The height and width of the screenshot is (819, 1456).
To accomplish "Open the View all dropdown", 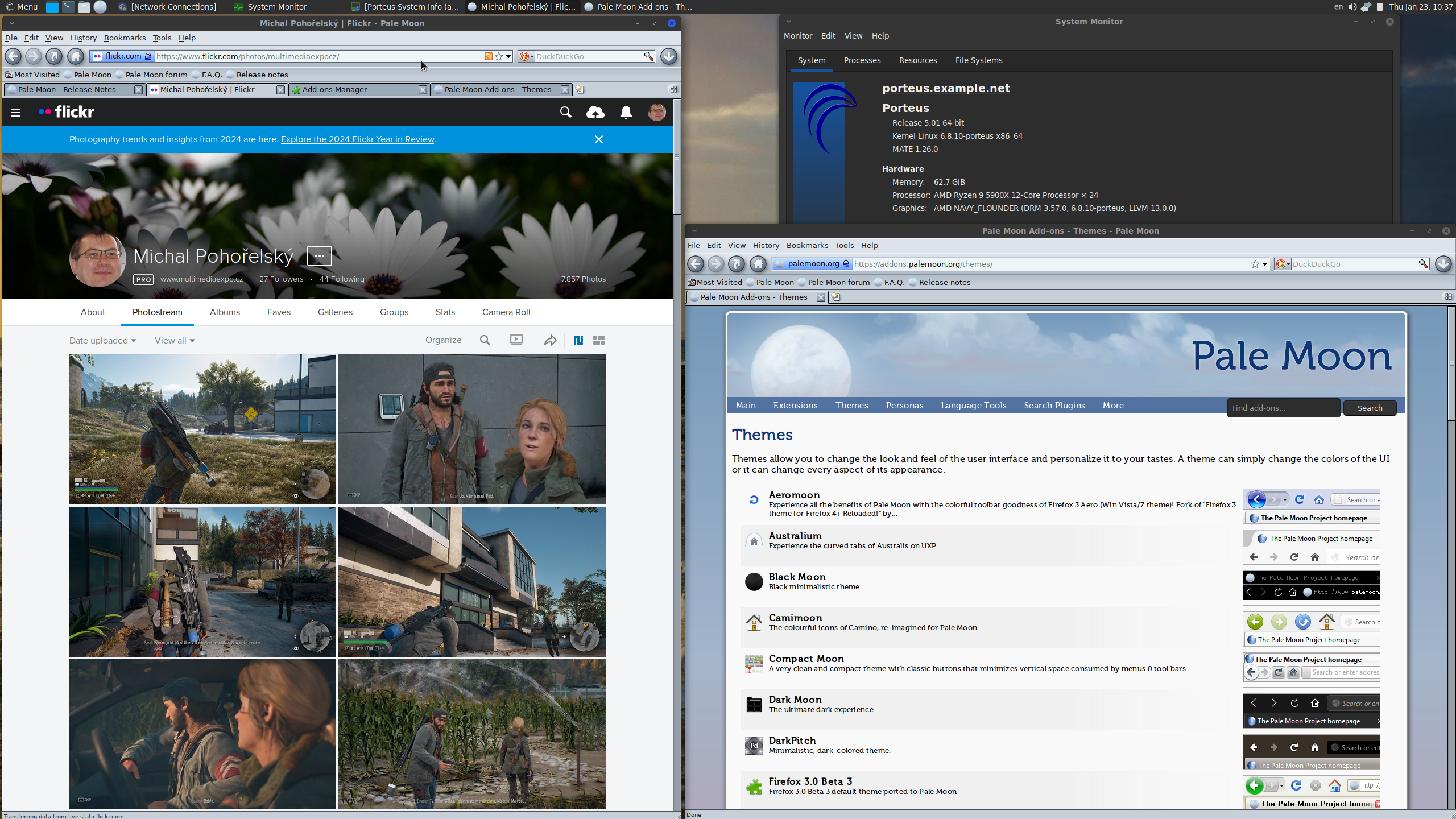I will click(175, 341).
